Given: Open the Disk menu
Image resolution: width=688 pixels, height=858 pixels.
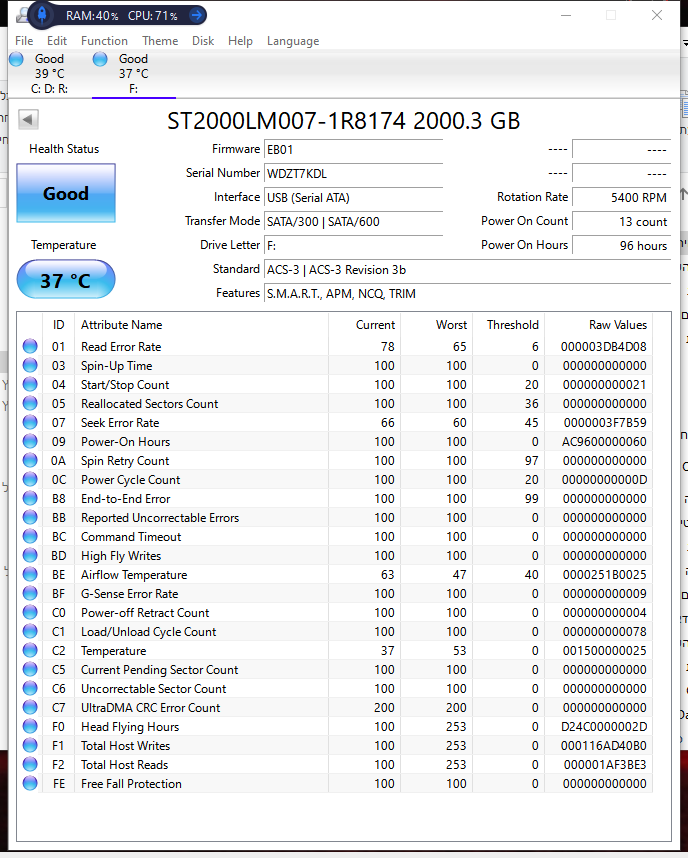Looking at the screenshot, I should (203, 41).
